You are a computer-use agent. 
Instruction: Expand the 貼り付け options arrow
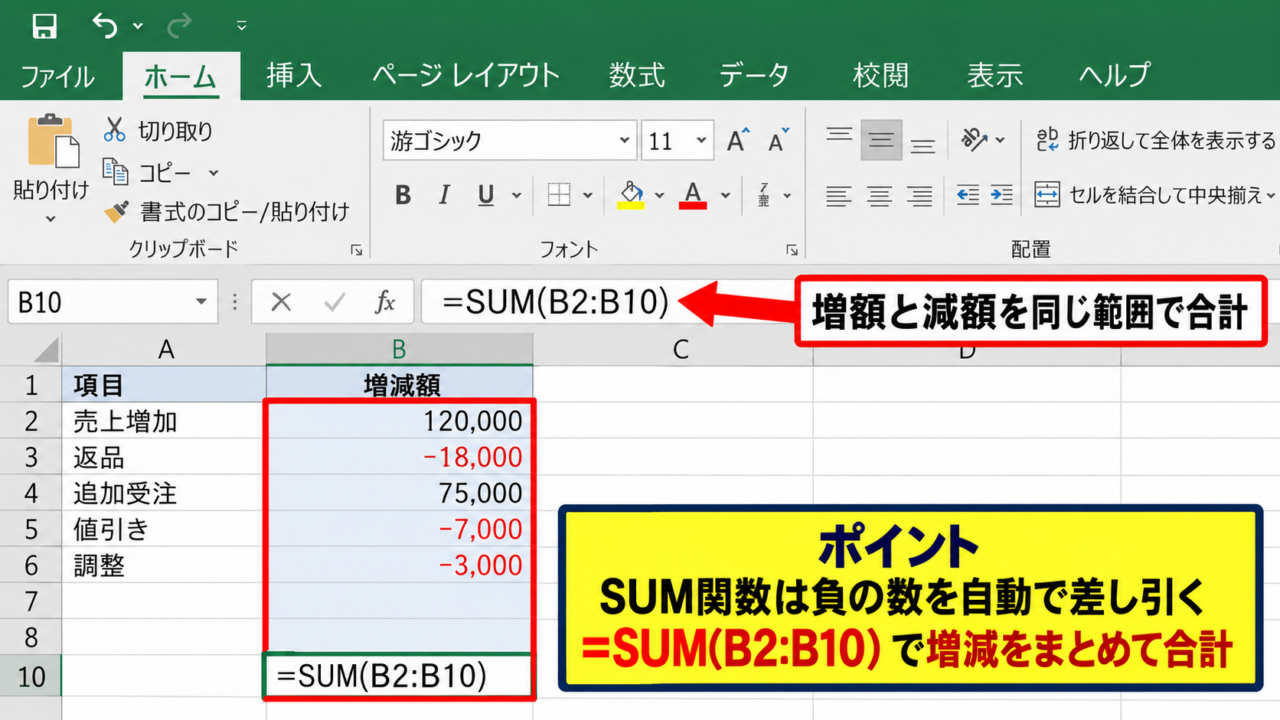[51, 217]
